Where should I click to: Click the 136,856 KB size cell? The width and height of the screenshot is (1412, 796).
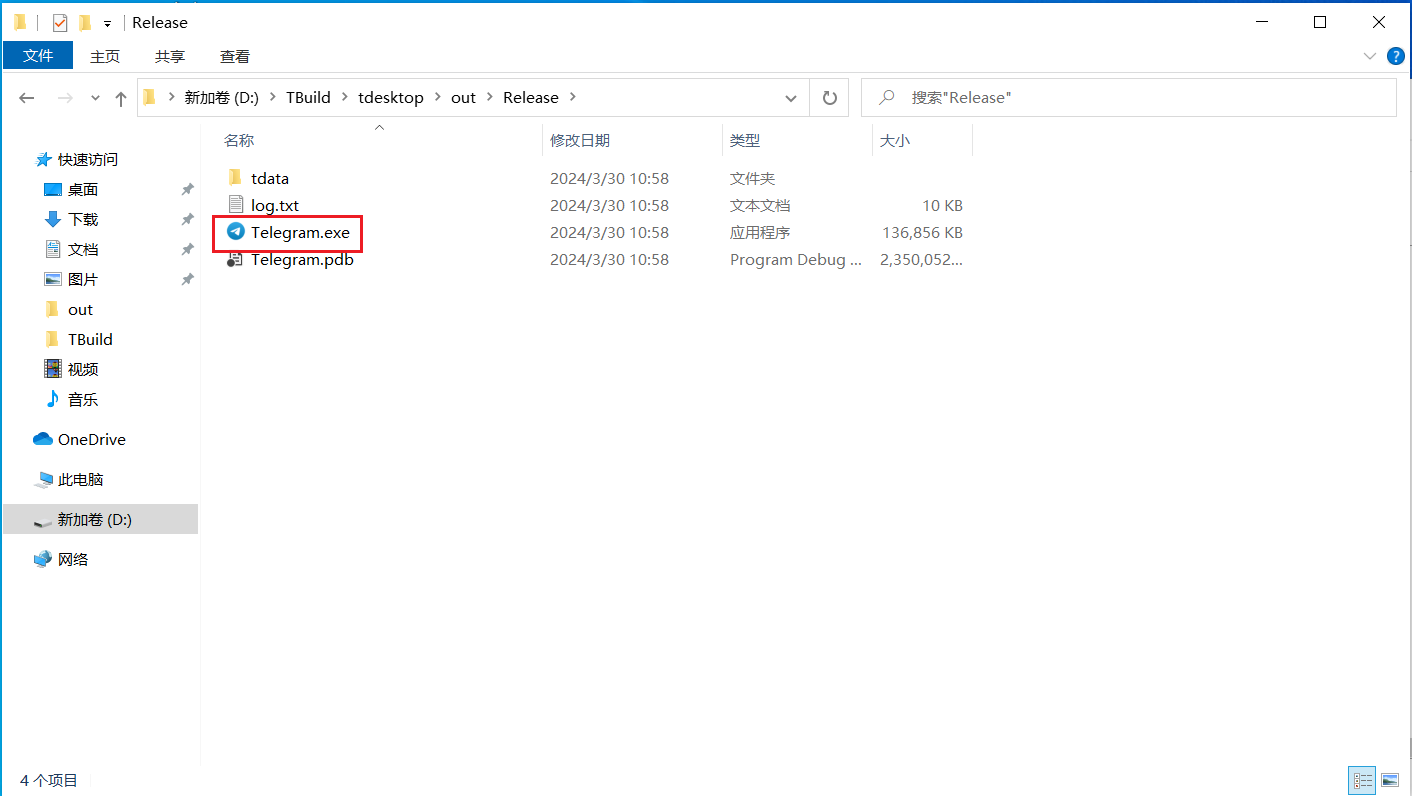coord(922,232)
